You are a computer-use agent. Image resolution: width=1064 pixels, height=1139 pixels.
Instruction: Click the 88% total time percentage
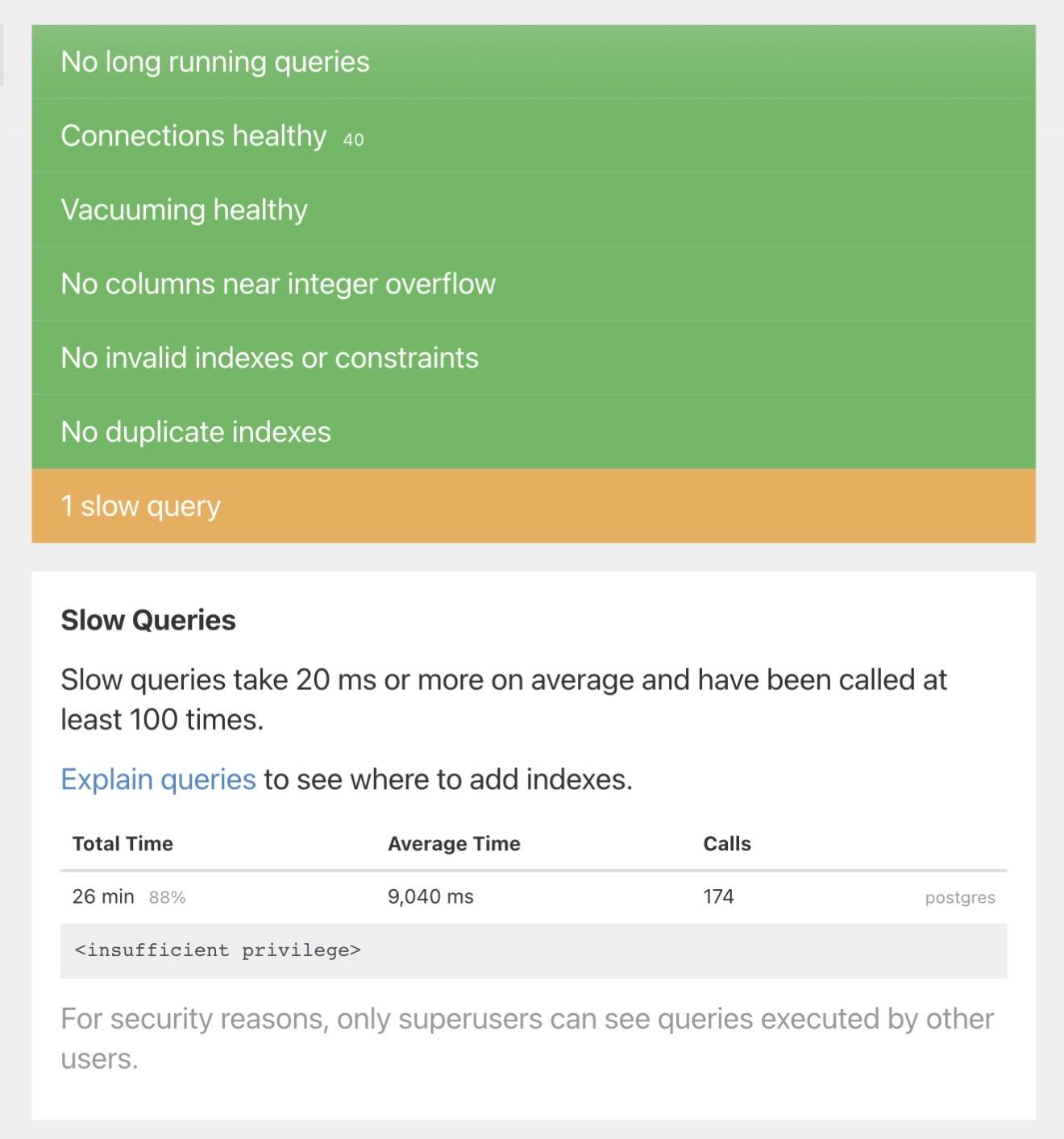pos(168,898)
